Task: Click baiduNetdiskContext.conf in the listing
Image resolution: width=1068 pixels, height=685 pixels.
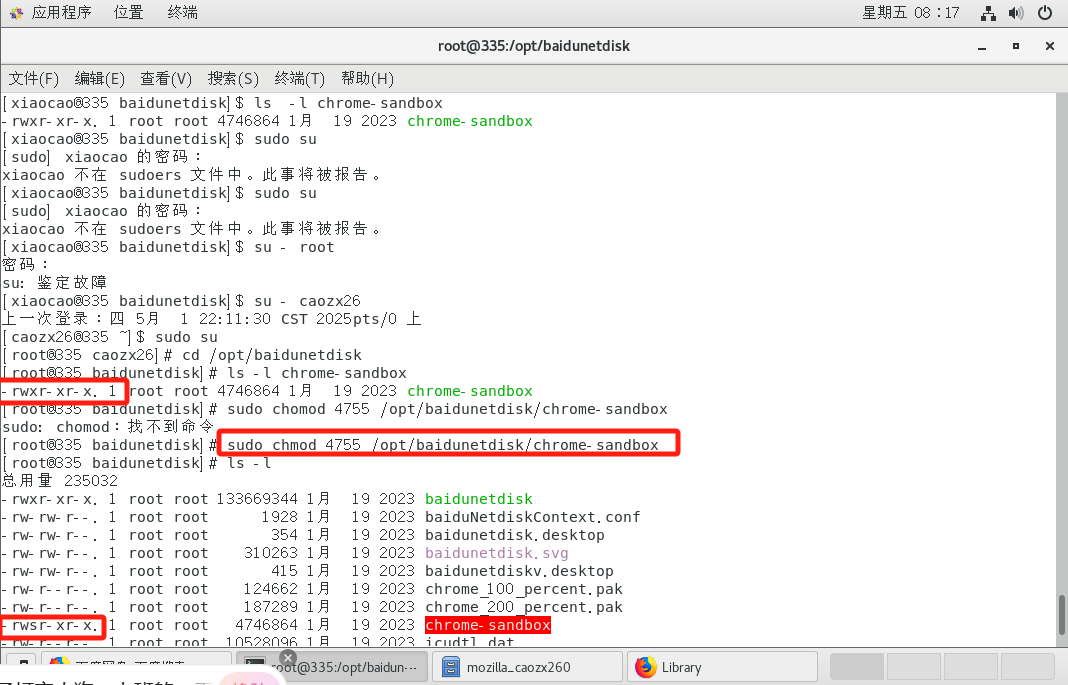Action: [x=533, y=517]
